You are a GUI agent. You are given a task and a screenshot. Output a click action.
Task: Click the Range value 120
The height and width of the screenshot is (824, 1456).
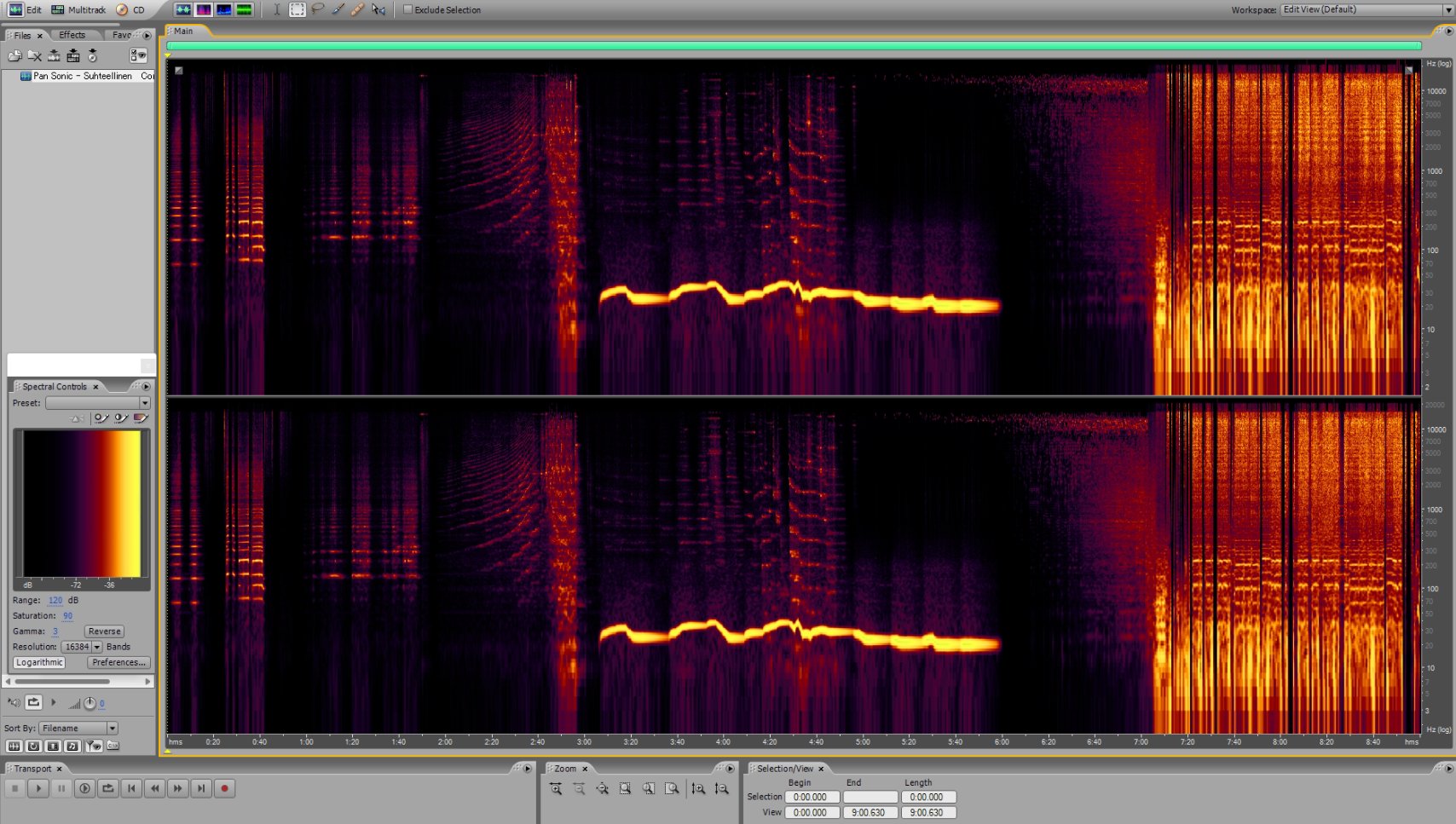pyautogui.click(x=55, y=600)
